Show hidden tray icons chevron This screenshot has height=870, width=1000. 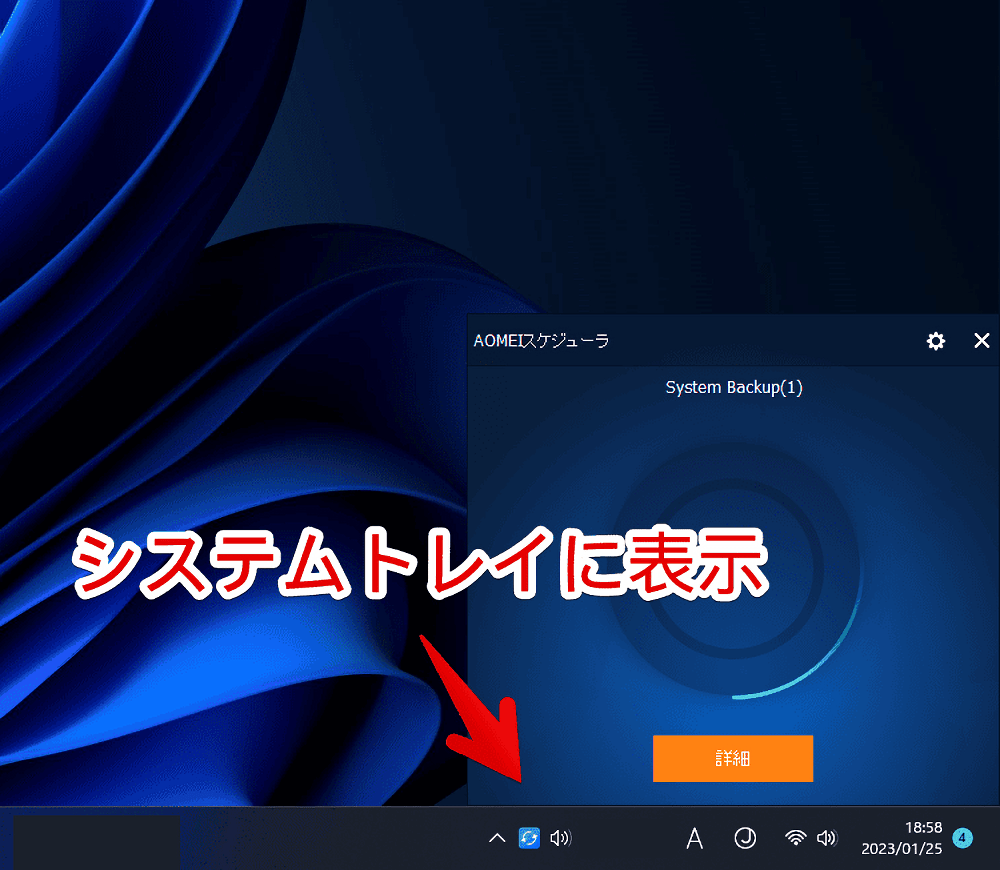(x=497, y=837)
